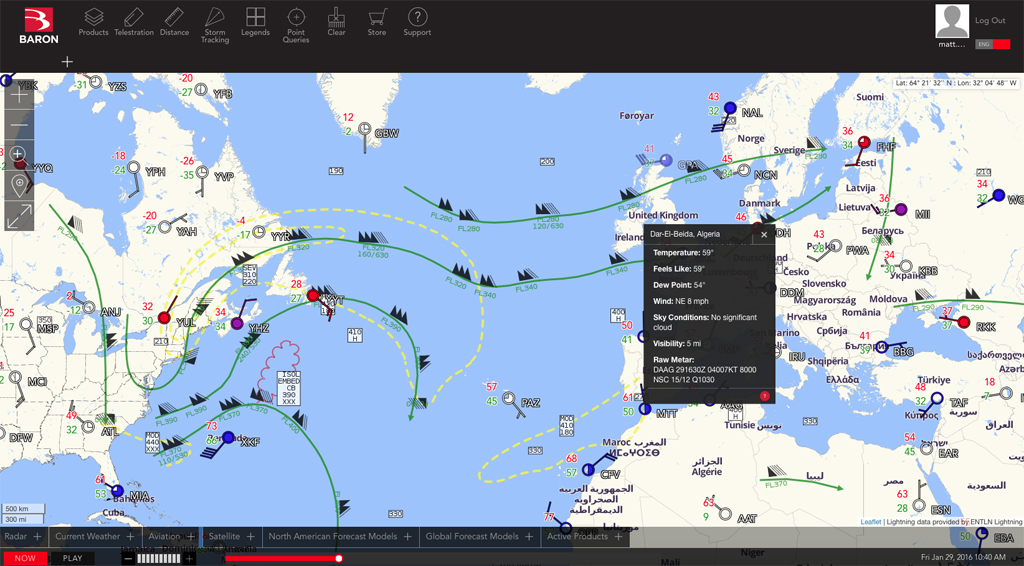This screenshot has width=1024, height=566.
Task: Open the Products layers menu
Action: pos(93,22)
